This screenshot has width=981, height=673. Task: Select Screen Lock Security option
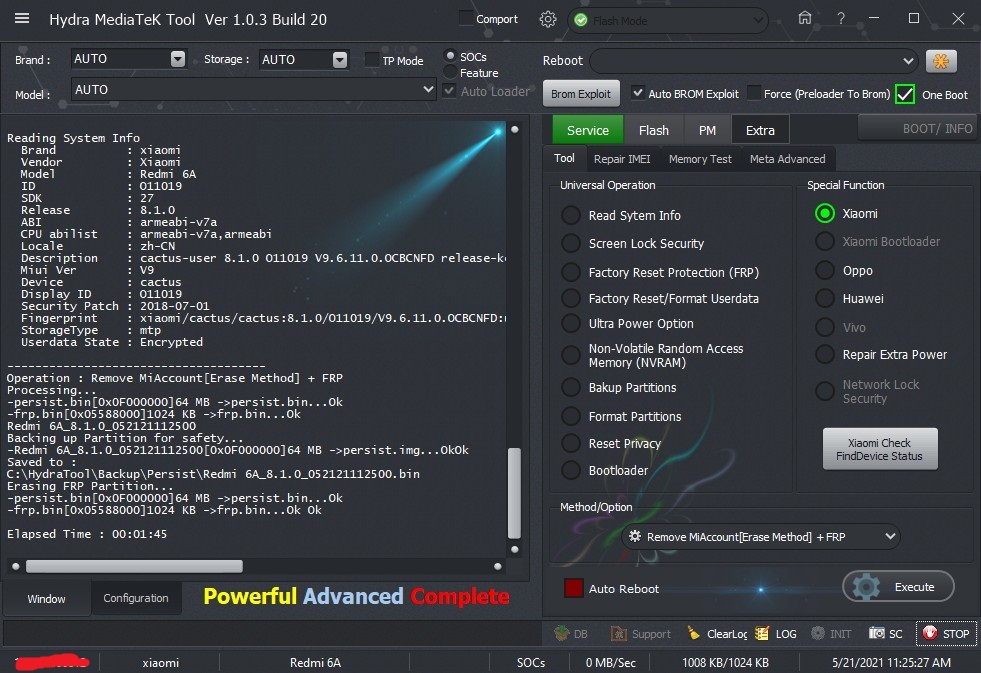(571, 243)
